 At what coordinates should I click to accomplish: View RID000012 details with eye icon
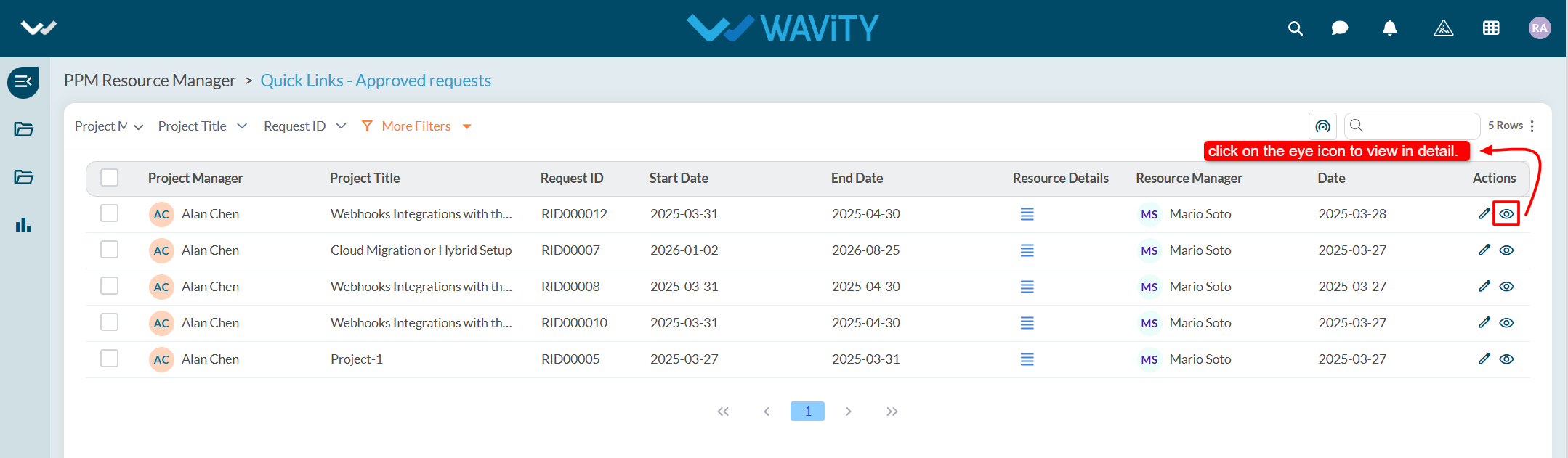1506,214
